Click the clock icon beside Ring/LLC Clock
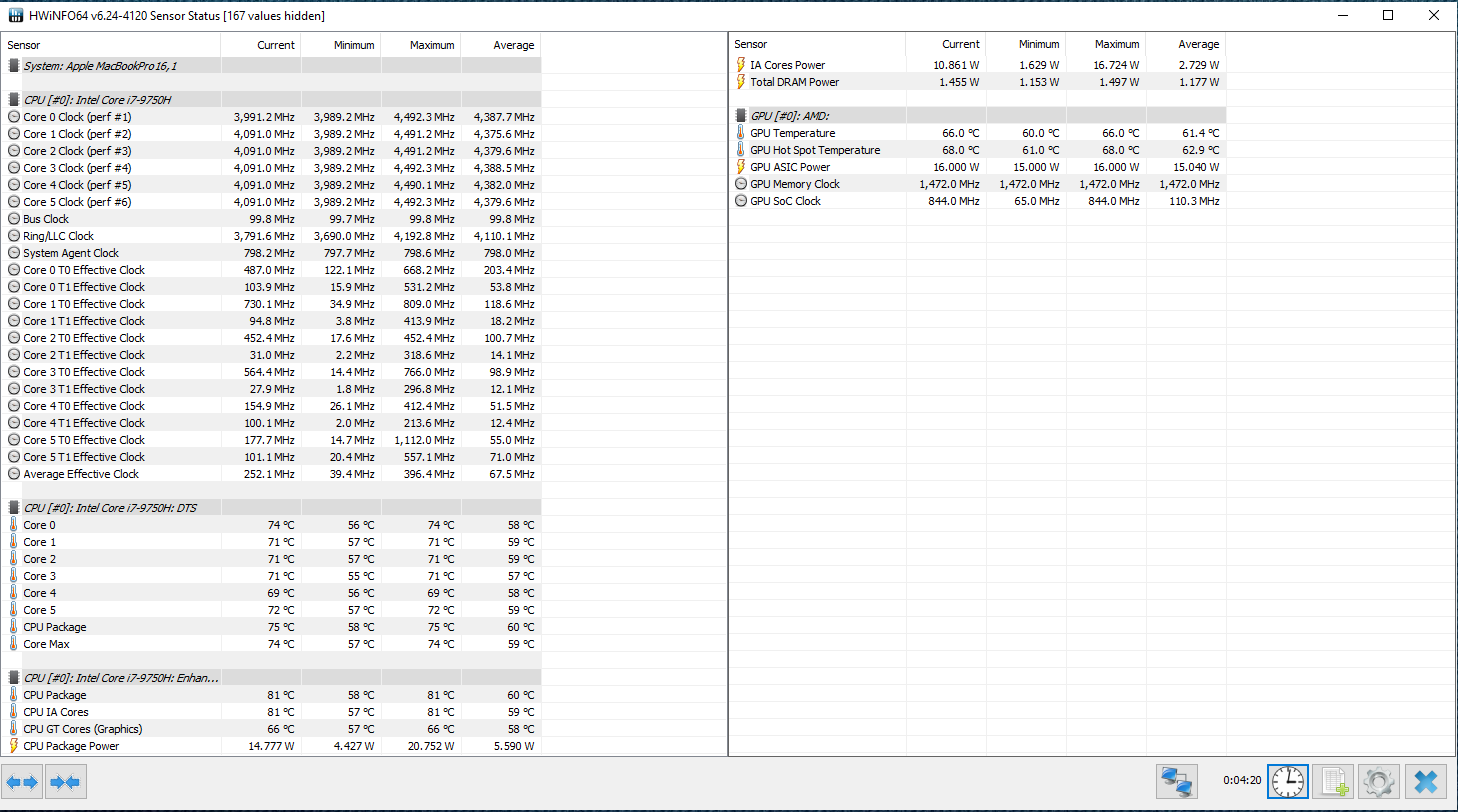Viewport: 1458px width, 812px height. coord(14,236)
